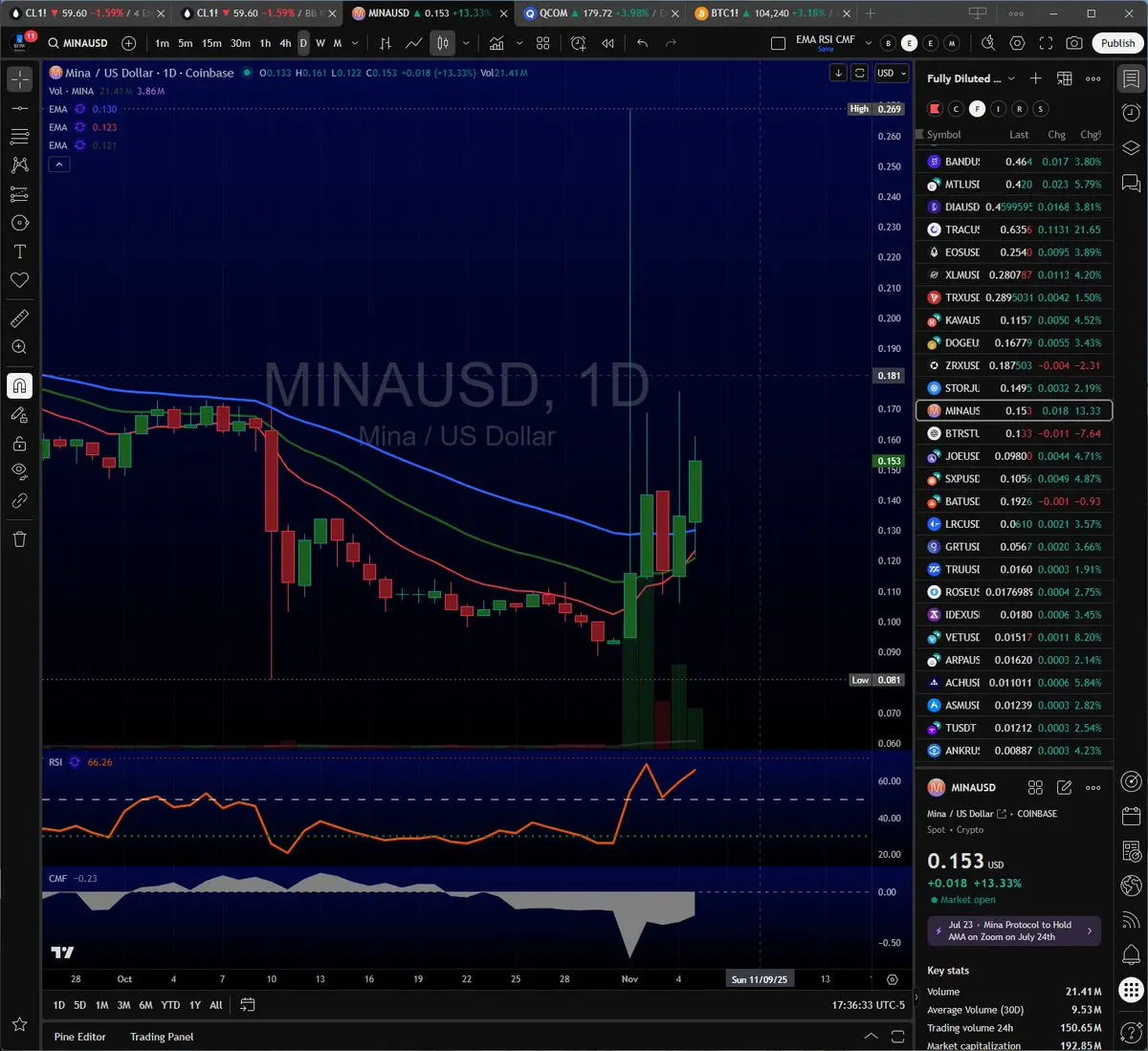This screenshot has width=1148, height=1051.
Task: Select the Text annotation tool
Action: (x=19, y=252)
